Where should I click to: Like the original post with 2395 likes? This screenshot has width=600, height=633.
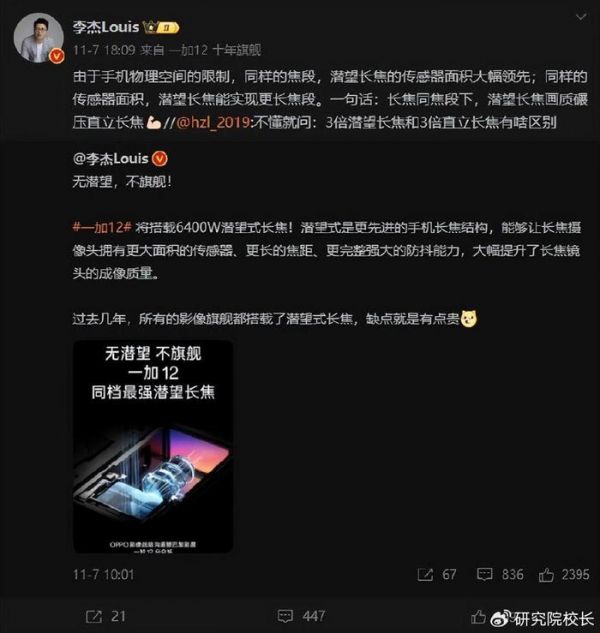click(546, 574)
